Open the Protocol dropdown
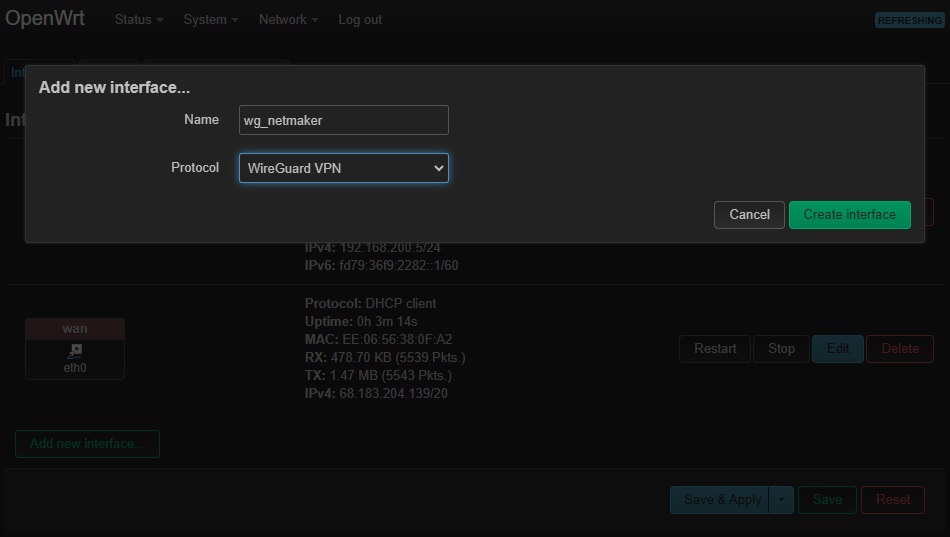This screenshot has width=950, height=537. (343, 168)
